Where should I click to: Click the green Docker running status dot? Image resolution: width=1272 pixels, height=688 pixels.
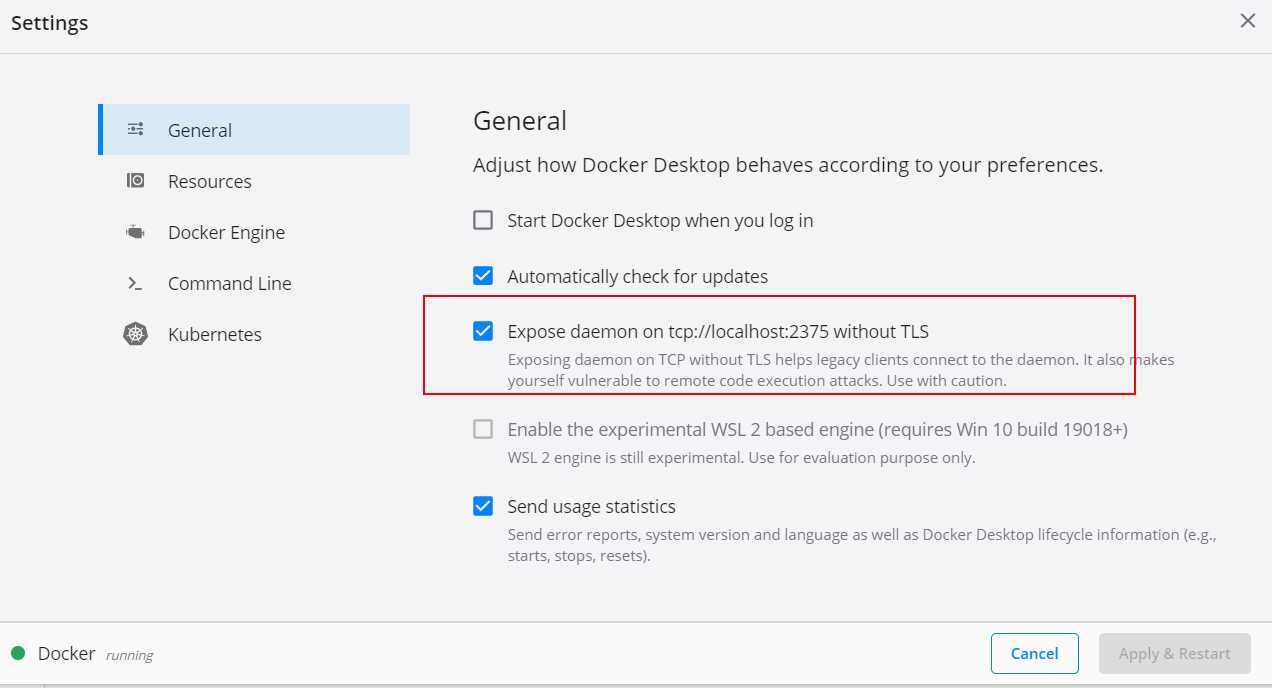click(18, 653)
